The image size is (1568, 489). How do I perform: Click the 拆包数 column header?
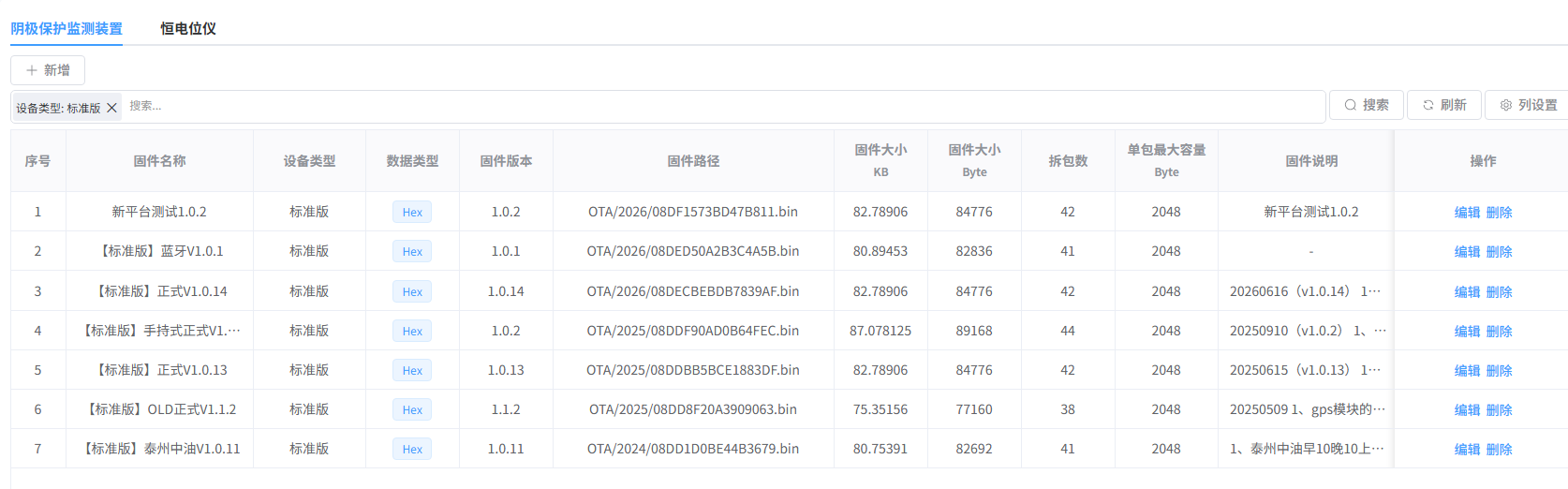pyautogui.click(x=1069, y=161)
